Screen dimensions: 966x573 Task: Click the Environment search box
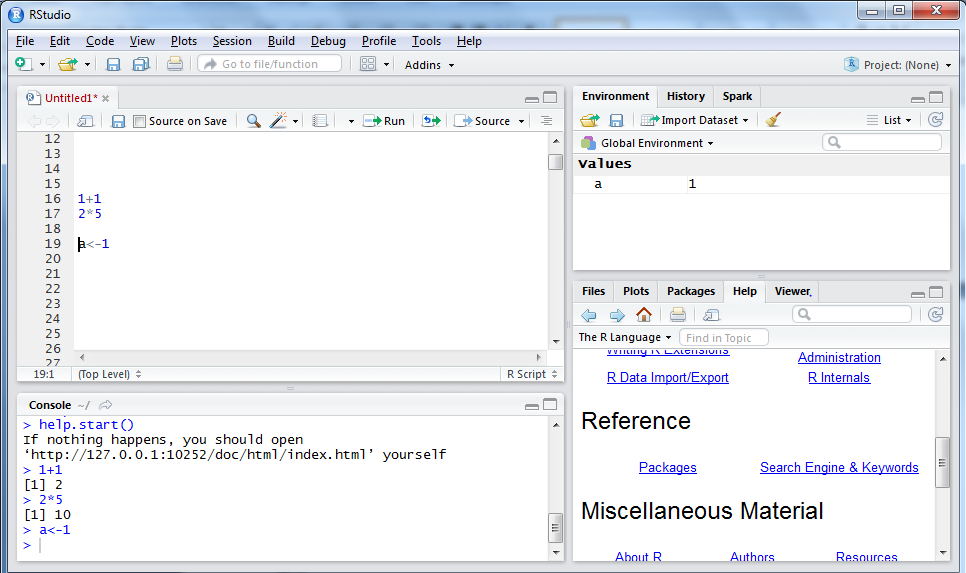pos(882,142)
